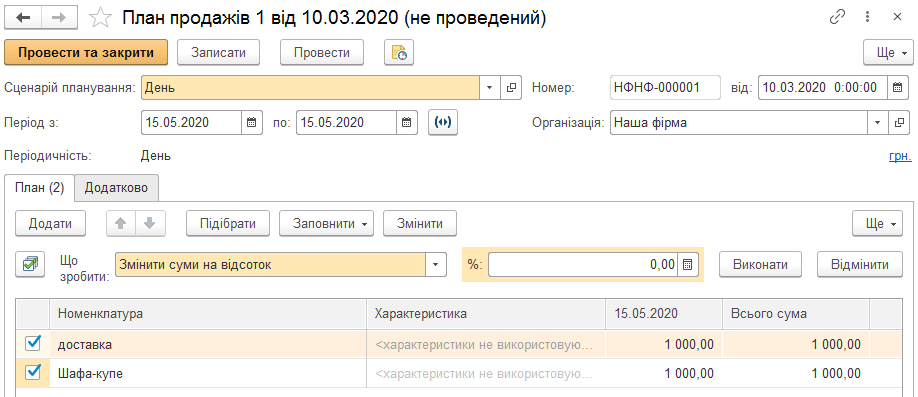918x397 pixels.
Task: Click characteristic cell in доставка row
Action: coord(486,344)
